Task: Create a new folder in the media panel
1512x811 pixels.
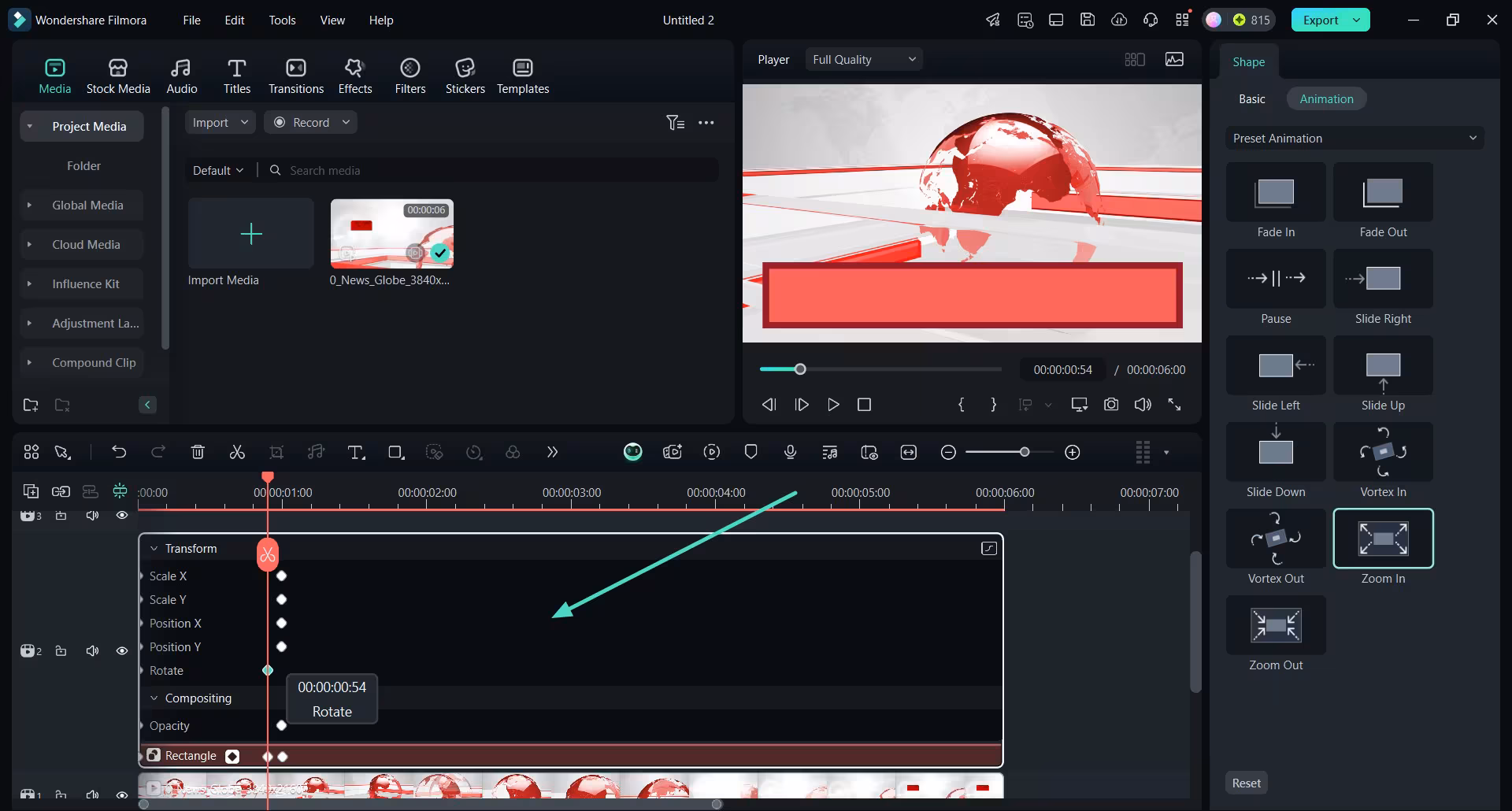Action: tap(31, 405)
